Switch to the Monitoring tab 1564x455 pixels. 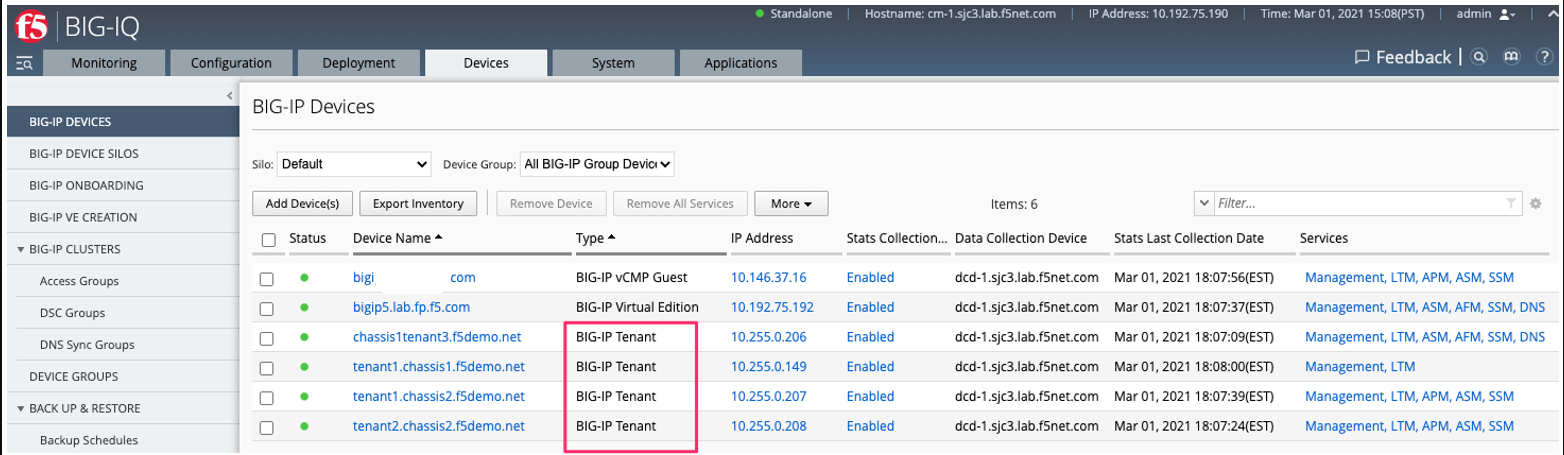[x=103, y=63]
